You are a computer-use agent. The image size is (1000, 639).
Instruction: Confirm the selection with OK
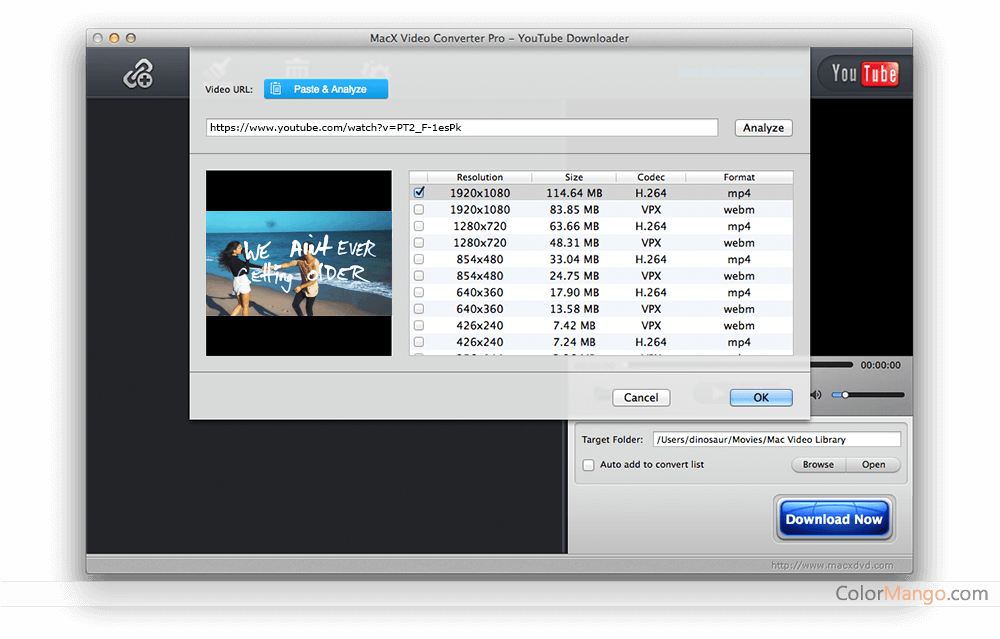click(x=761, y=397)
